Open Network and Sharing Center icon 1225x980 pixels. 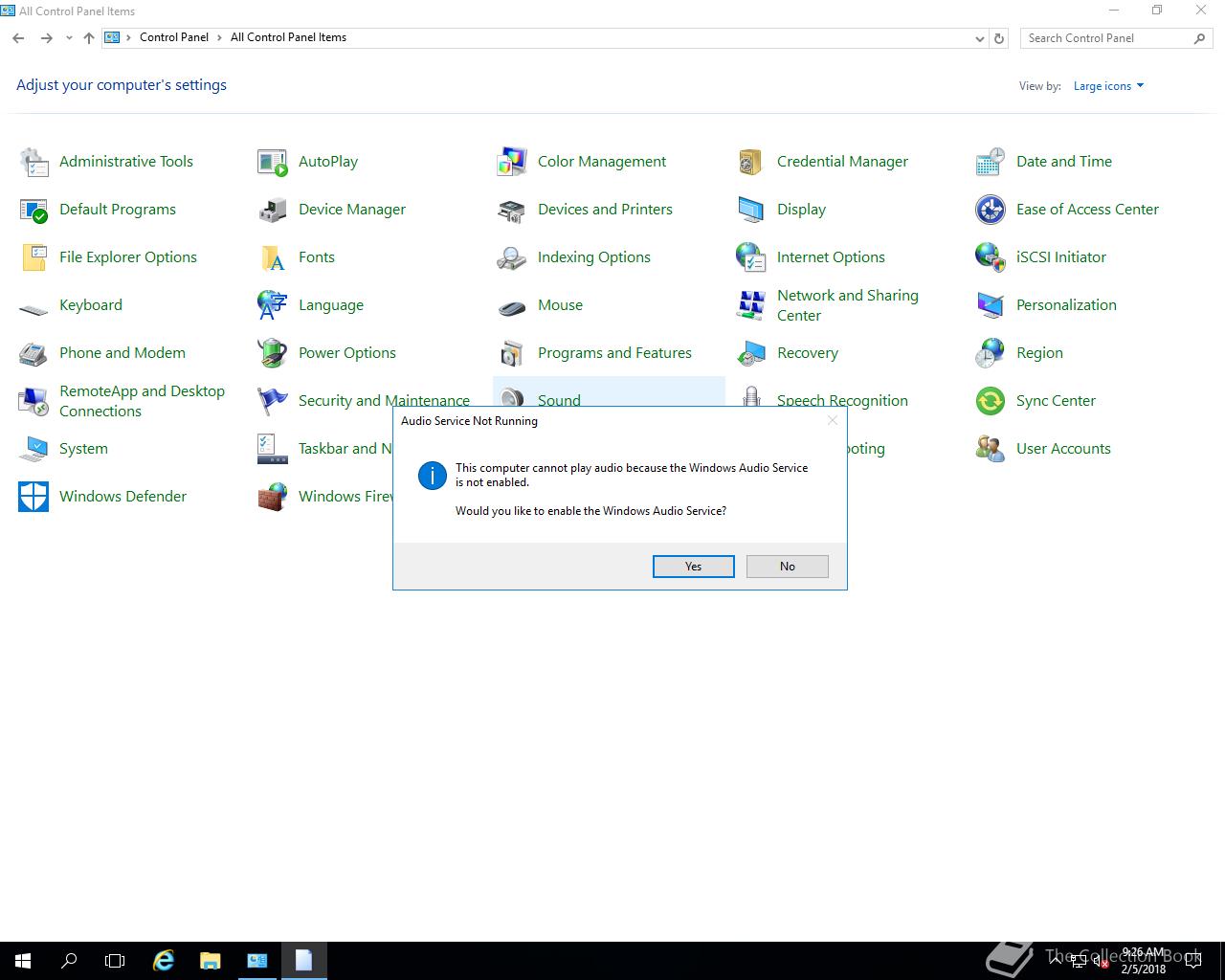click(751, 305)
